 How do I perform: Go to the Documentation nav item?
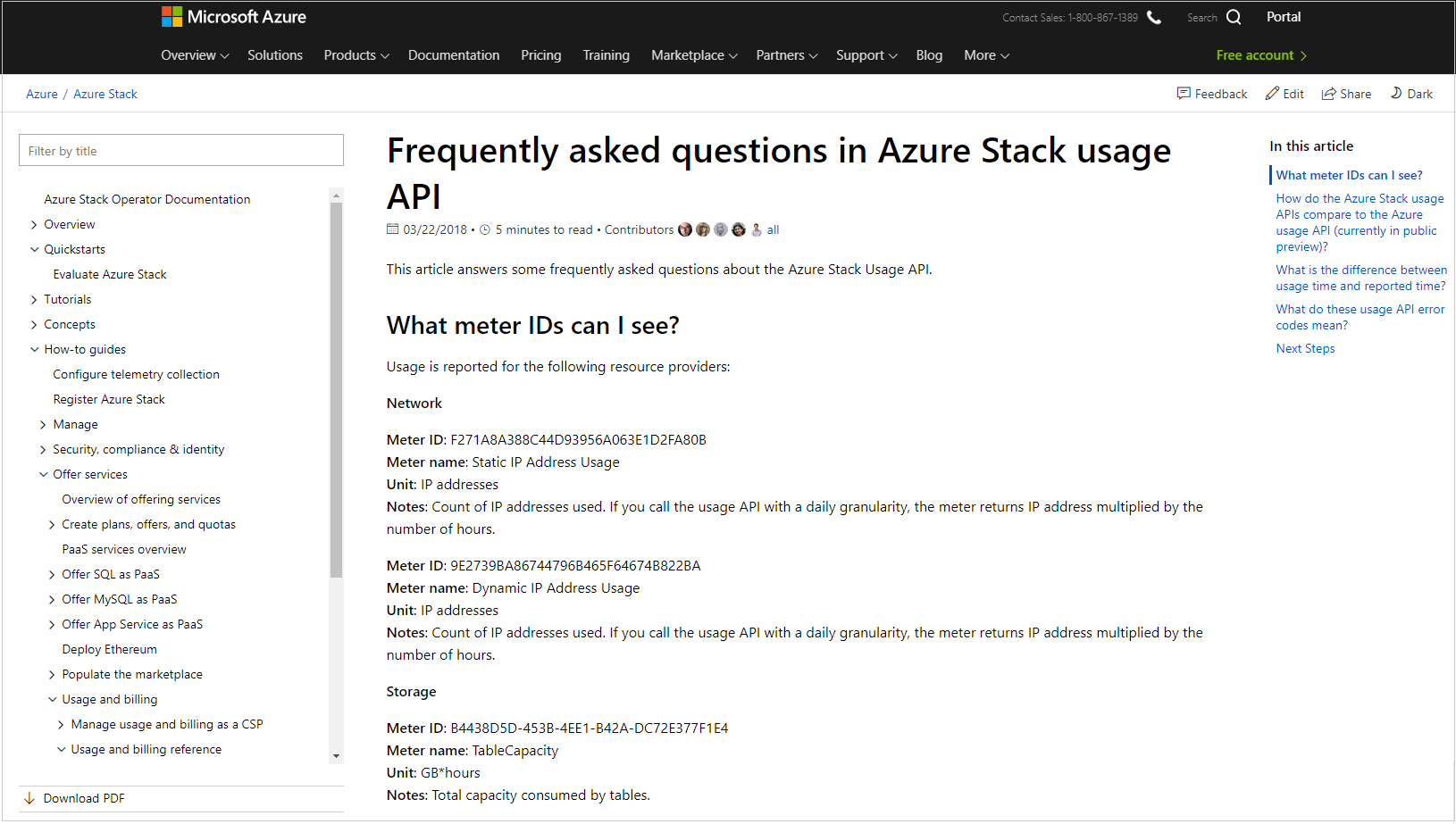454,55
